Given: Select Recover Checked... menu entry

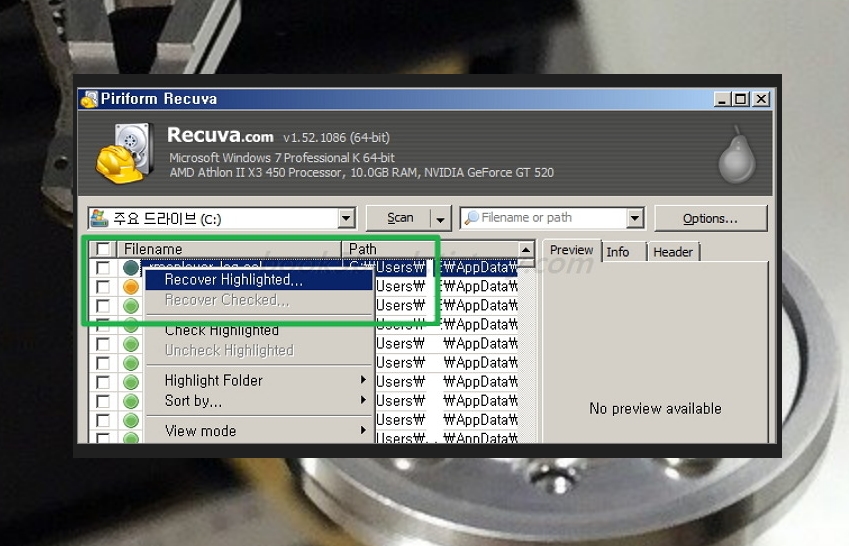Looking at the screenshot, I should pyautogui.click(x=259, y=300).
